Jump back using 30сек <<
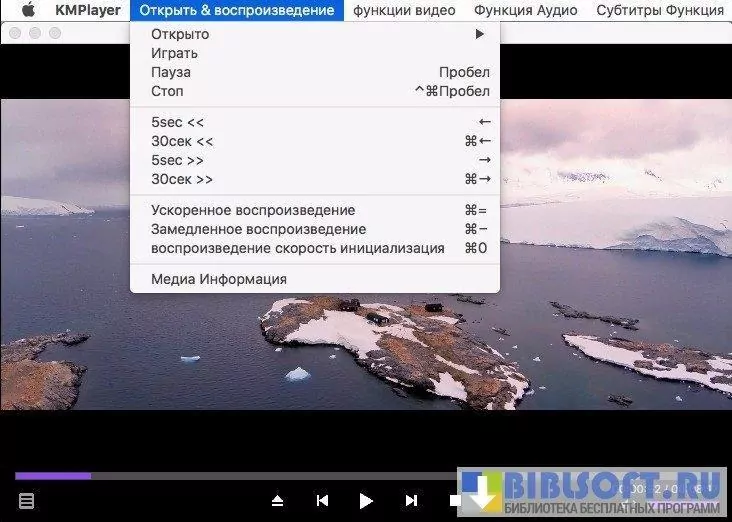This screenshot has width=732, height=522. [x=182, y=141]
